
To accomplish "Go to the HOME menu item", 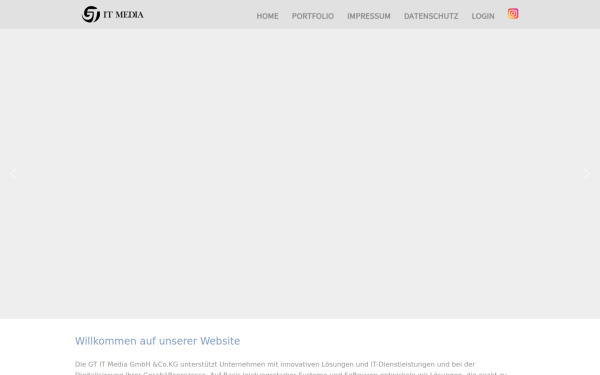I will point(267,16).
